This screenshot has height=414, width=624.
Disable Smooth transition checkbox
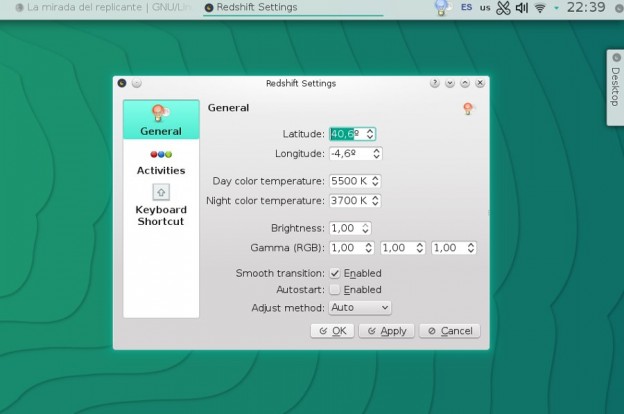click(x=335, y=273)
